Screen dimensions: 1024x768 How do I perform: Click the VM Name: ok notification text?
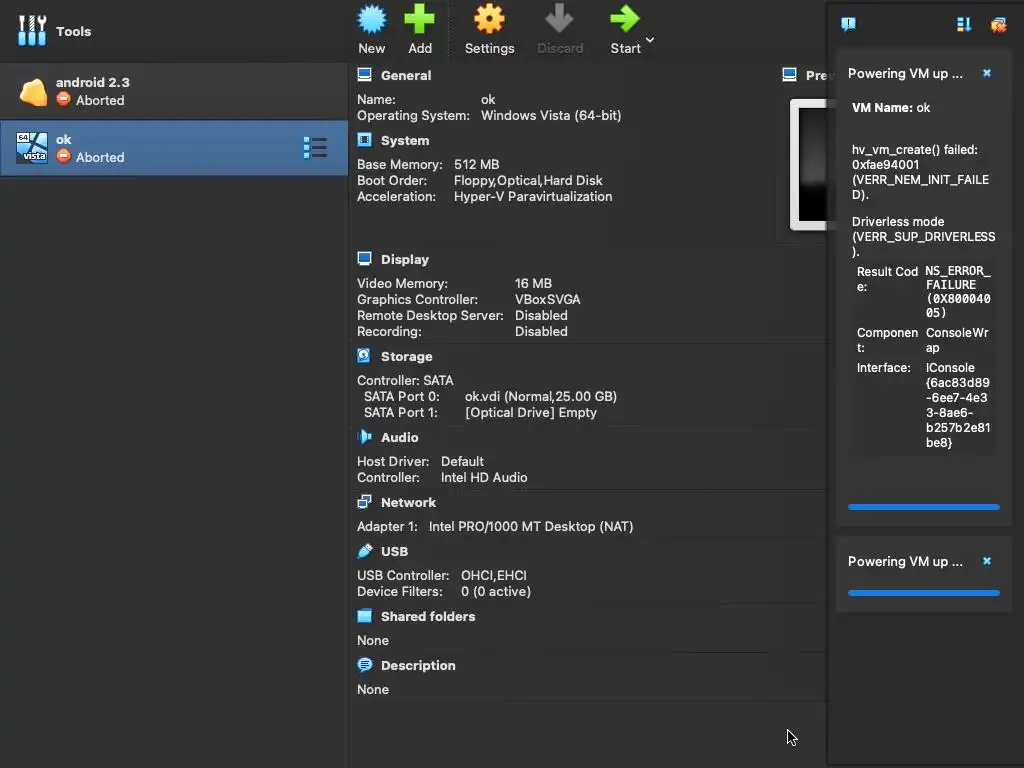click(x=891, y=108)
